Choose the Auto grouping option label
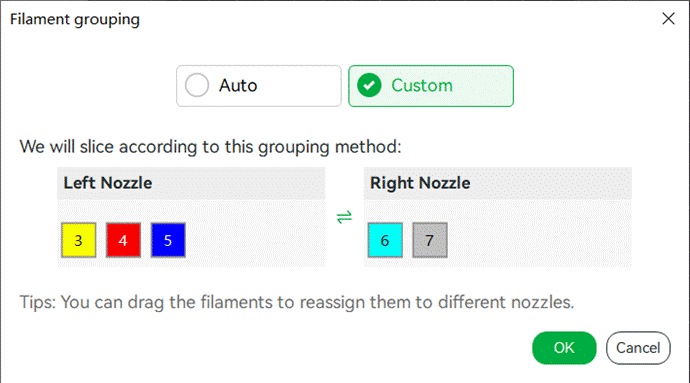The height and width of the screenshot is (383, 690). tap(238, 85)
